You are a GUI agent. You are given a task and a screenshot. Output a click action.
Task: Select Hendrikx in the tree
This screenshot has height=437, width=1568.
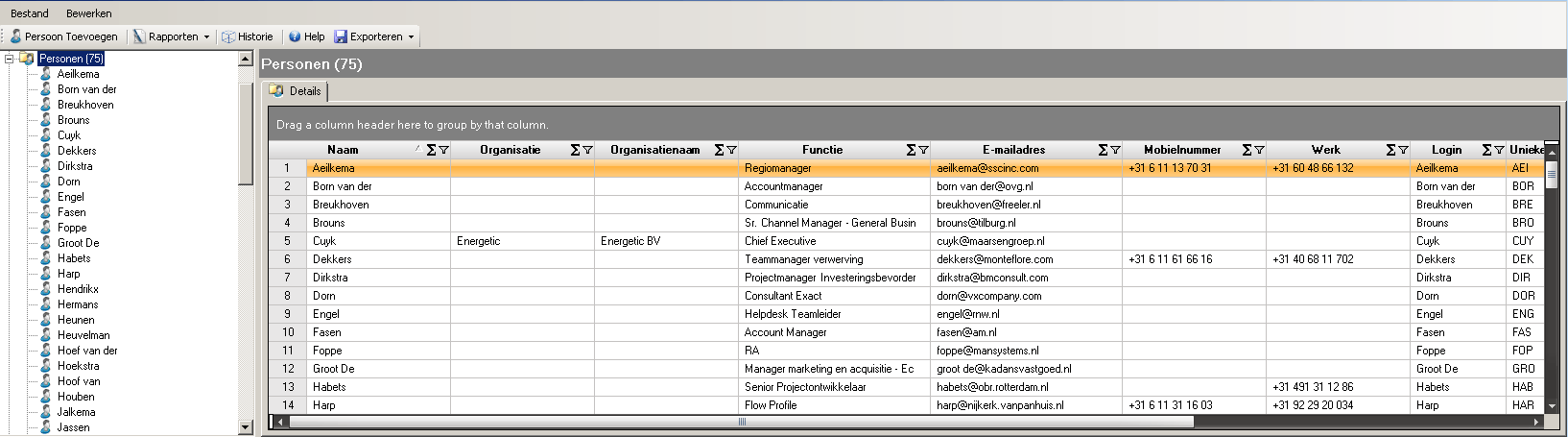[x=78, y=289]
